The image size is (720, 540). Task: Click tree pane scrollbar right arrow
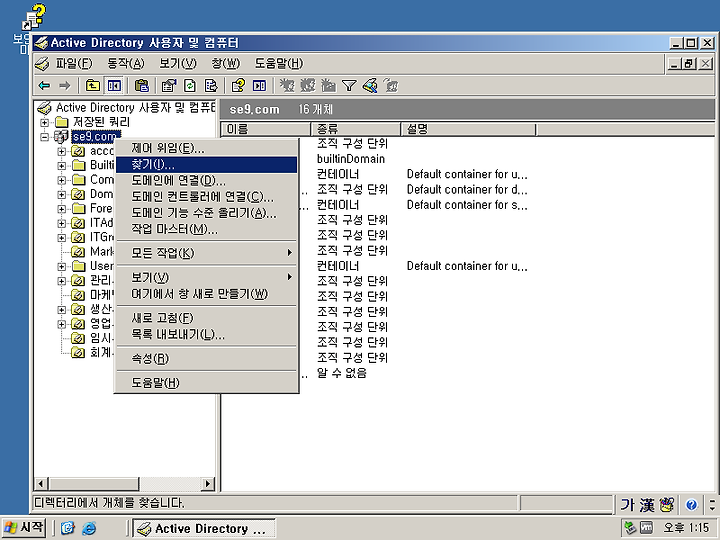pos(208,484)
